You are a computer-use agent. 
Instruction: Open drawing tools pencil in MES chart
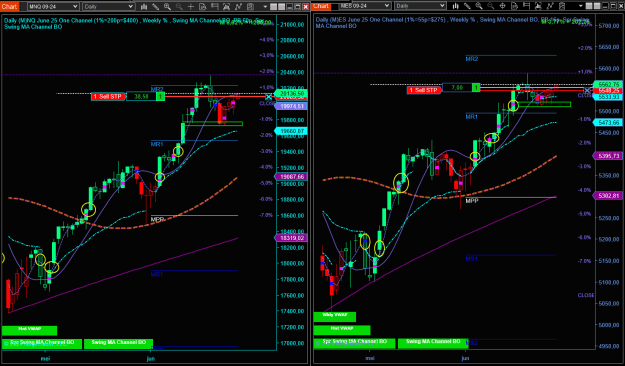coord(467,6)
